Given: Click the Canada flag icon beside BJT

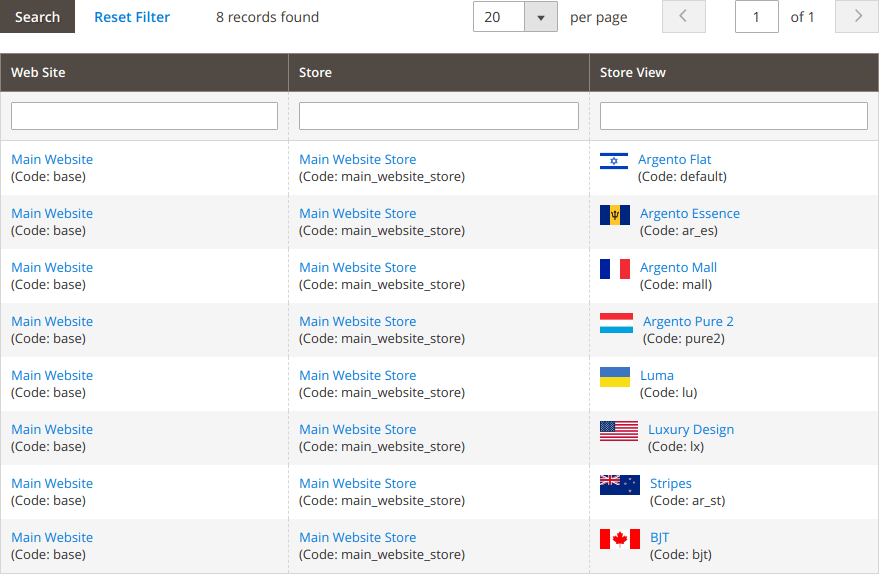Looking at the screenshot, I should click(619, 539).
